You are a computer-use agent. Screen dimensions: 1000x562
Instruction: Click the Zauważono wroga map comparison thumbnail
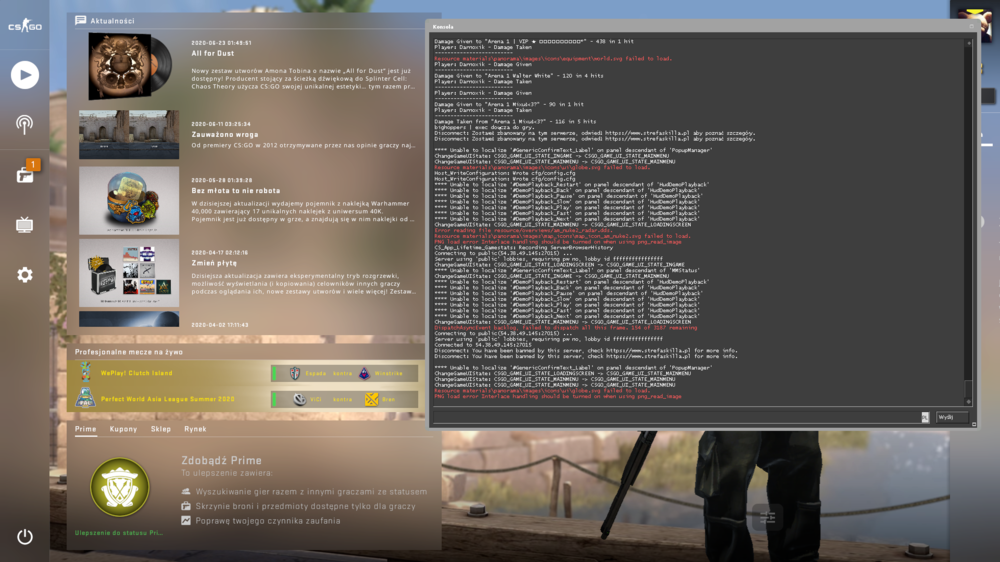tap(129, 134)
